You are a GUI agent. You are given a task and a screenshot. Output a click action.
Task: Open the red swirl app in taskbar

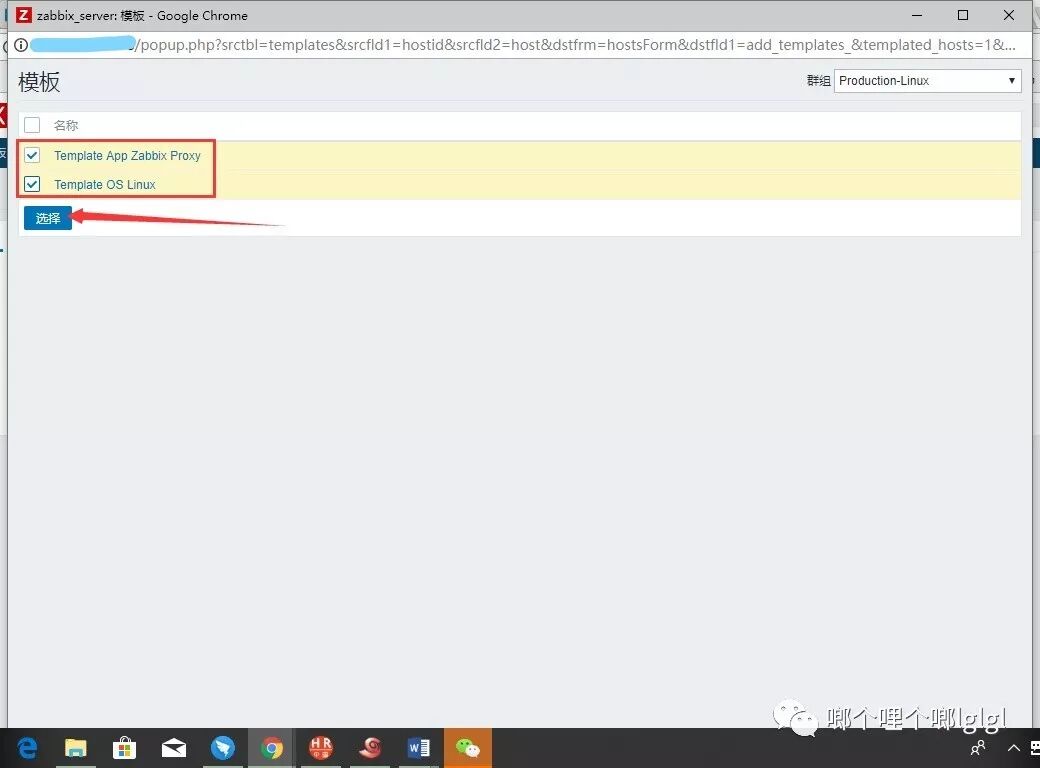click(370, 748)
